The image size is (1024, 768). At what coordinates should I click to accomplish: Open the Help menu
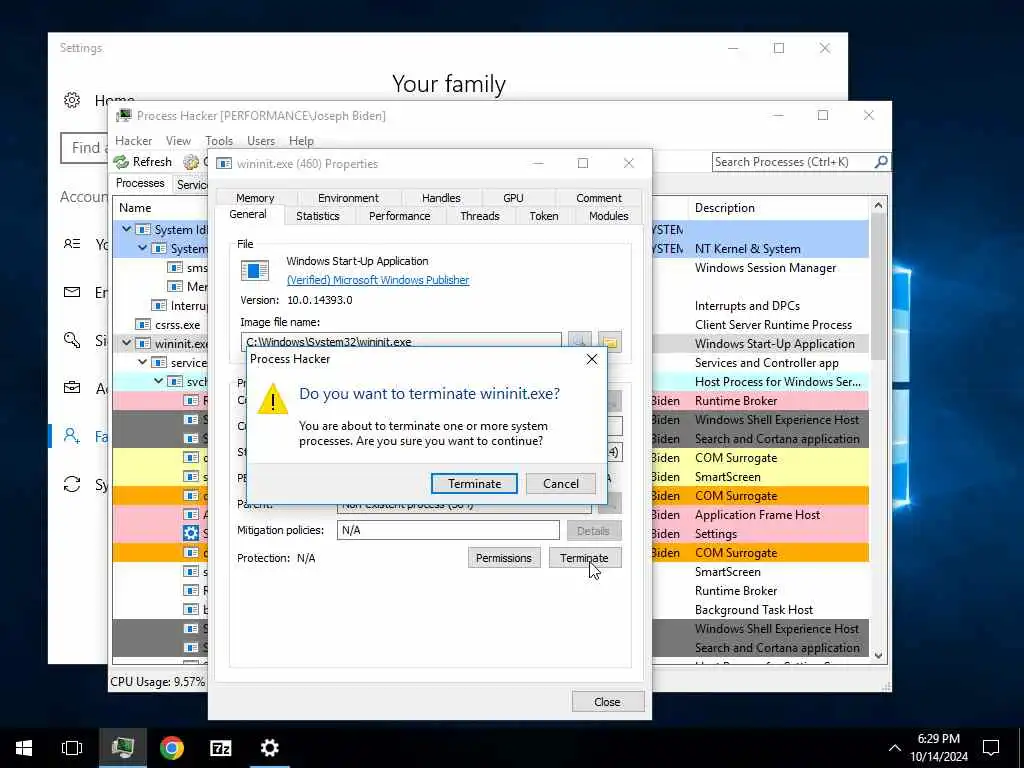point(301,141)
